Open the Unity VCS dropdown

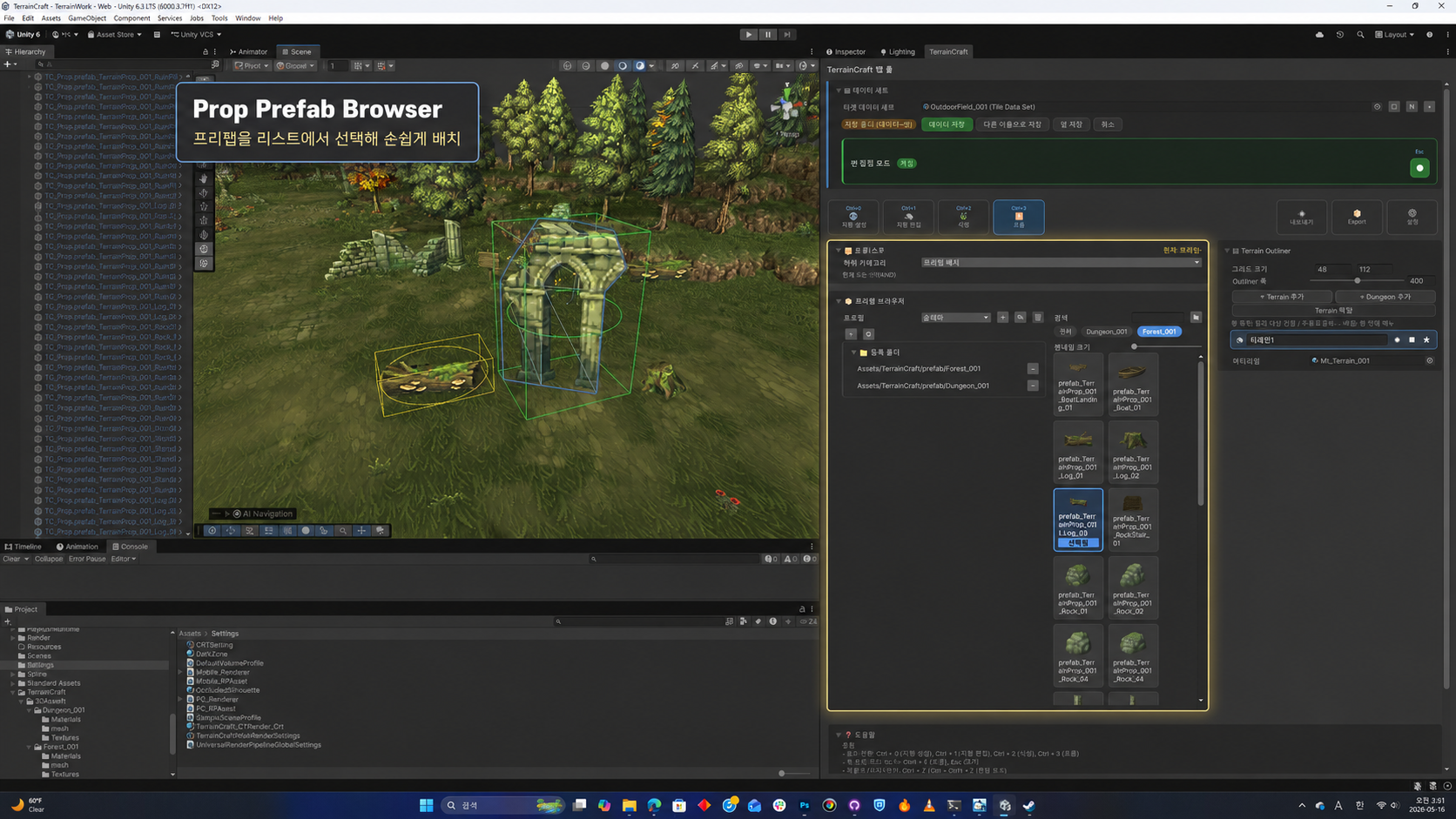tap(196, 35)
